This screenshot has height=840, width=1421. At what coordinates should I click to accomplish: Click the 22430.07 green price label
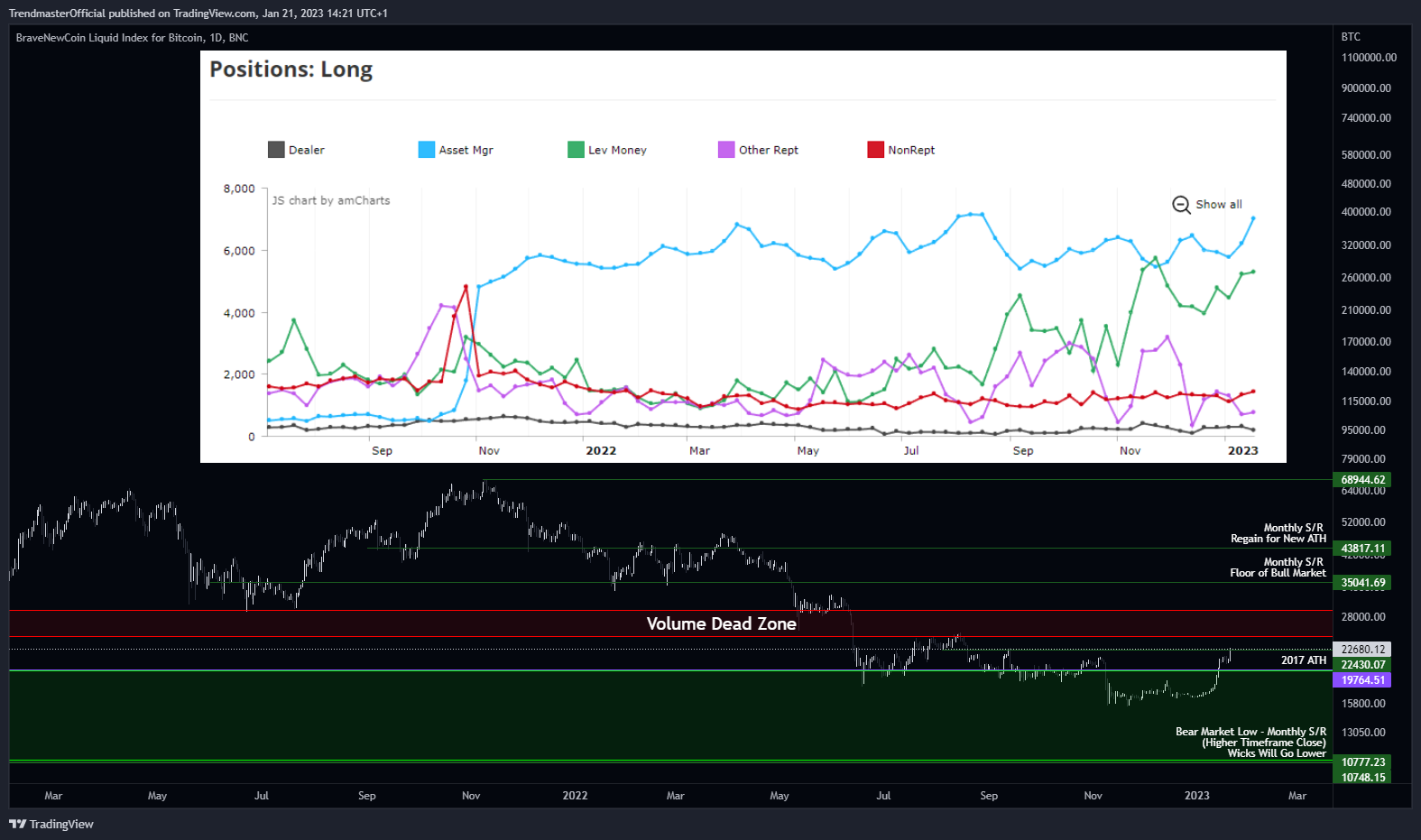[1362, 665]
